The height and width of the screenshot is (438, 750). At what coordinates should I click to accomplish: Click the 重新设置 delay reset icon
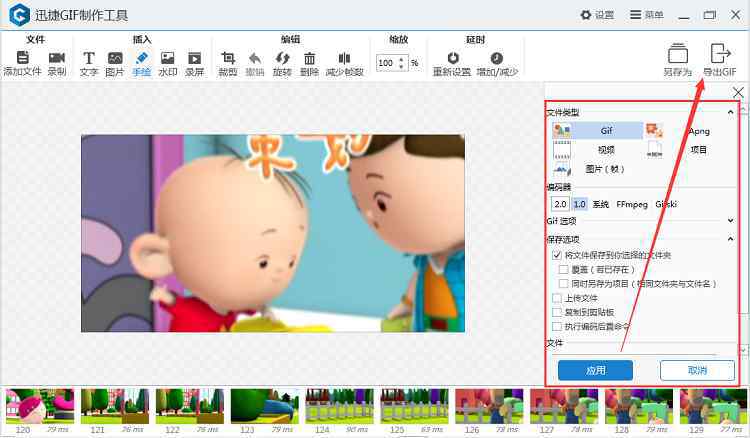452,58
